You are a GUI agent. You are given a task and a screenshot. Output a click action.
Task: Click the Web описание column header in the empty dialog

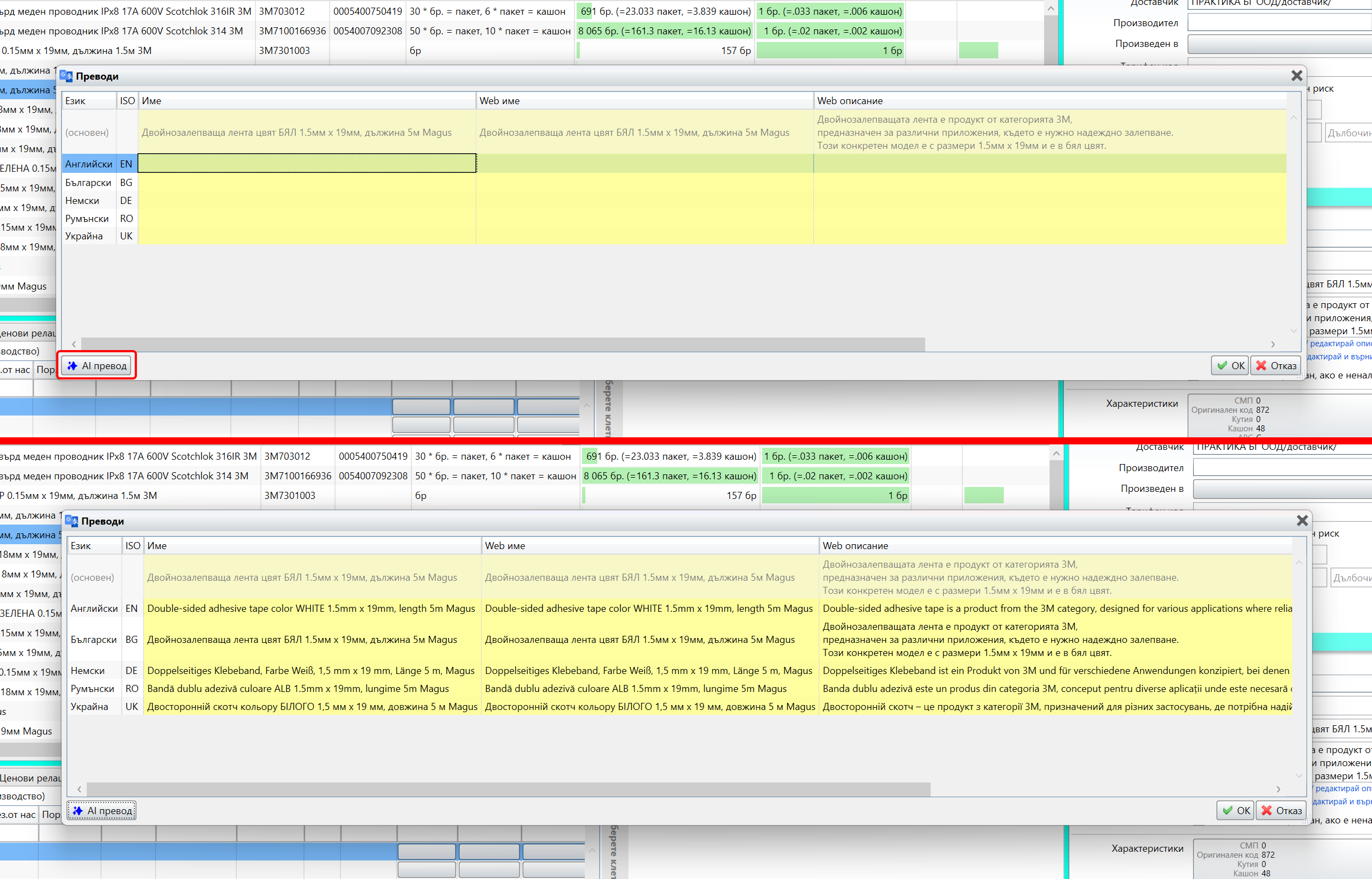tap(849, 101)
